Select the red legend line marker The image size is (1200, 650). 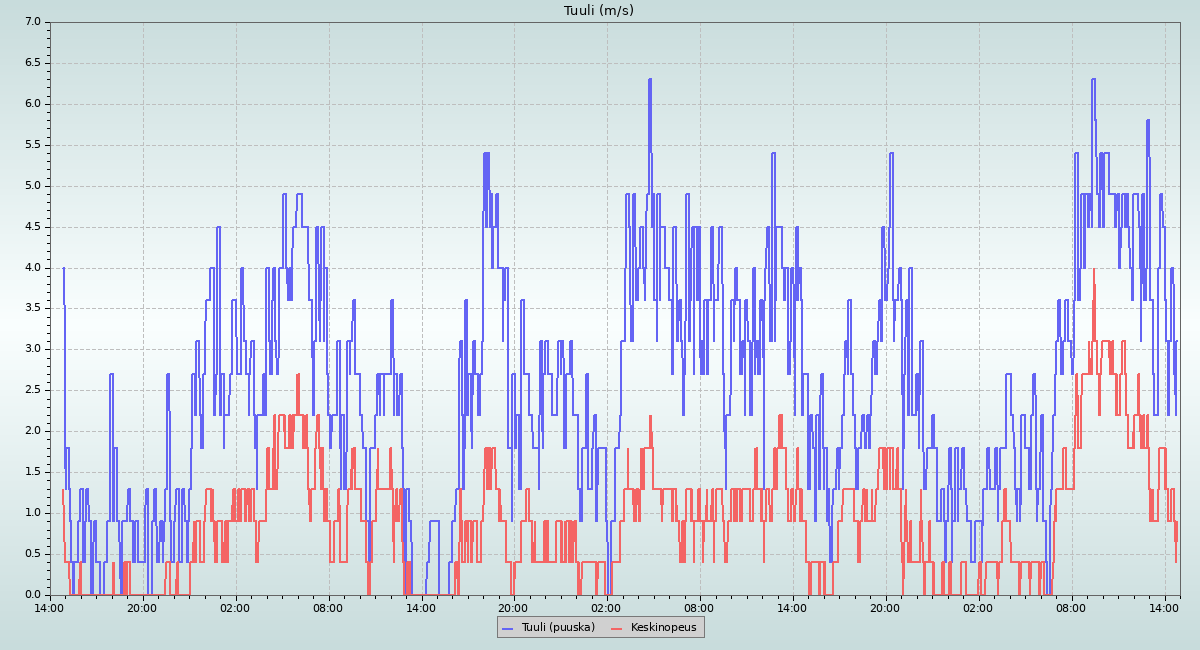[616, 627]
